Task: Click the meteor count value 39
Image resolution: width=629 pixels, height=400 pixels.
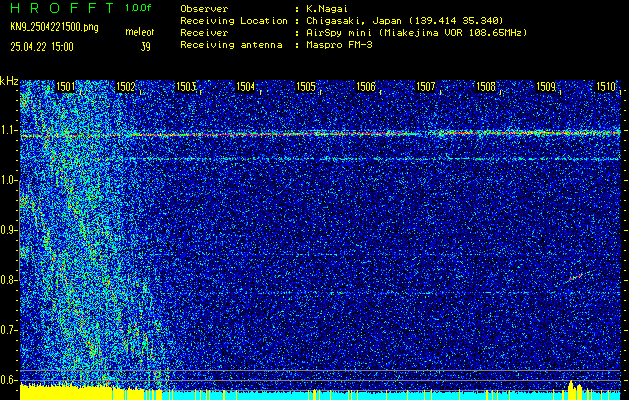Action: pos(145,47)
